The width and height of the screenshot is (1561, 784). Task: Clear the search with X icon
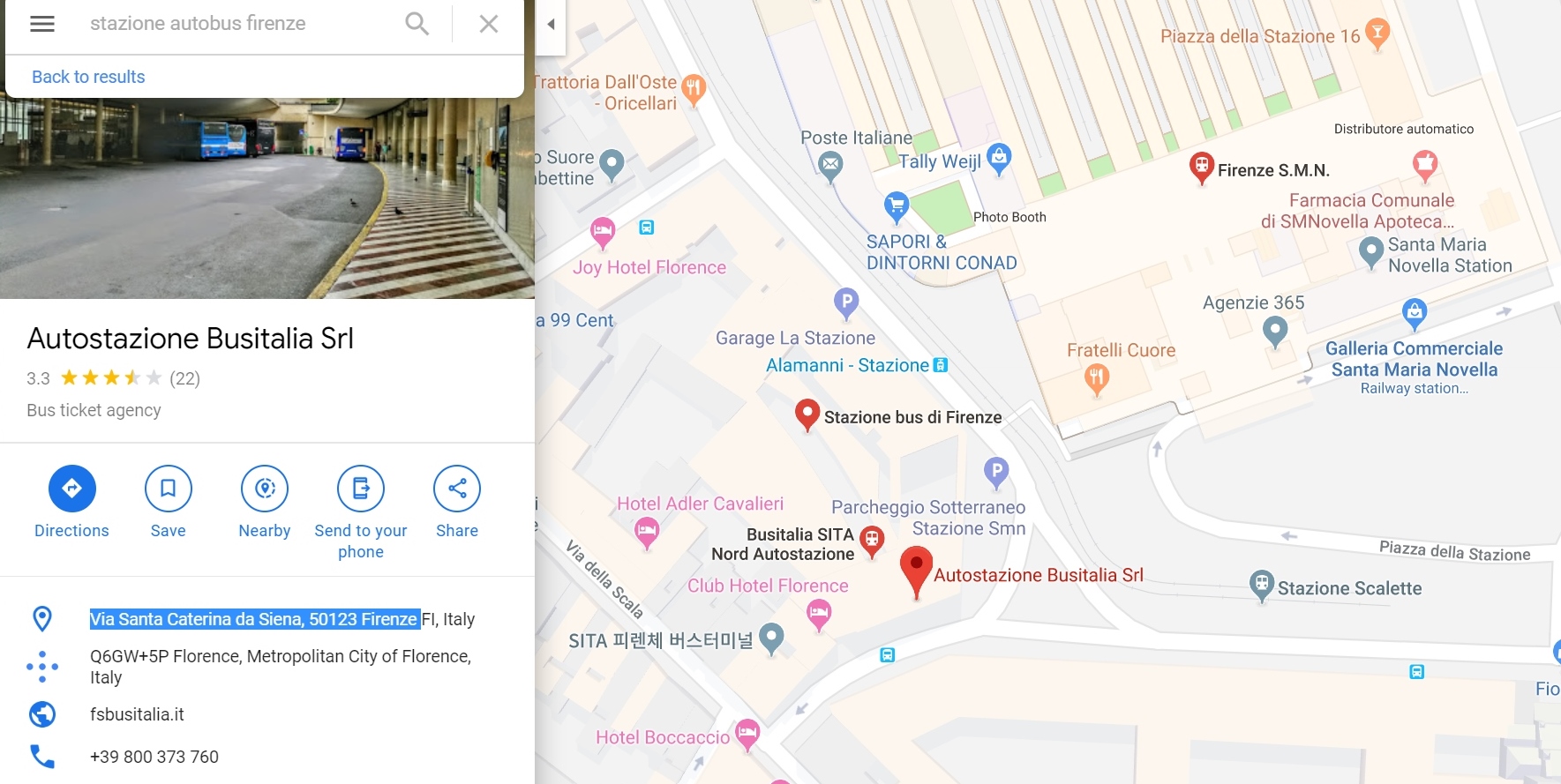pos(489,24)
